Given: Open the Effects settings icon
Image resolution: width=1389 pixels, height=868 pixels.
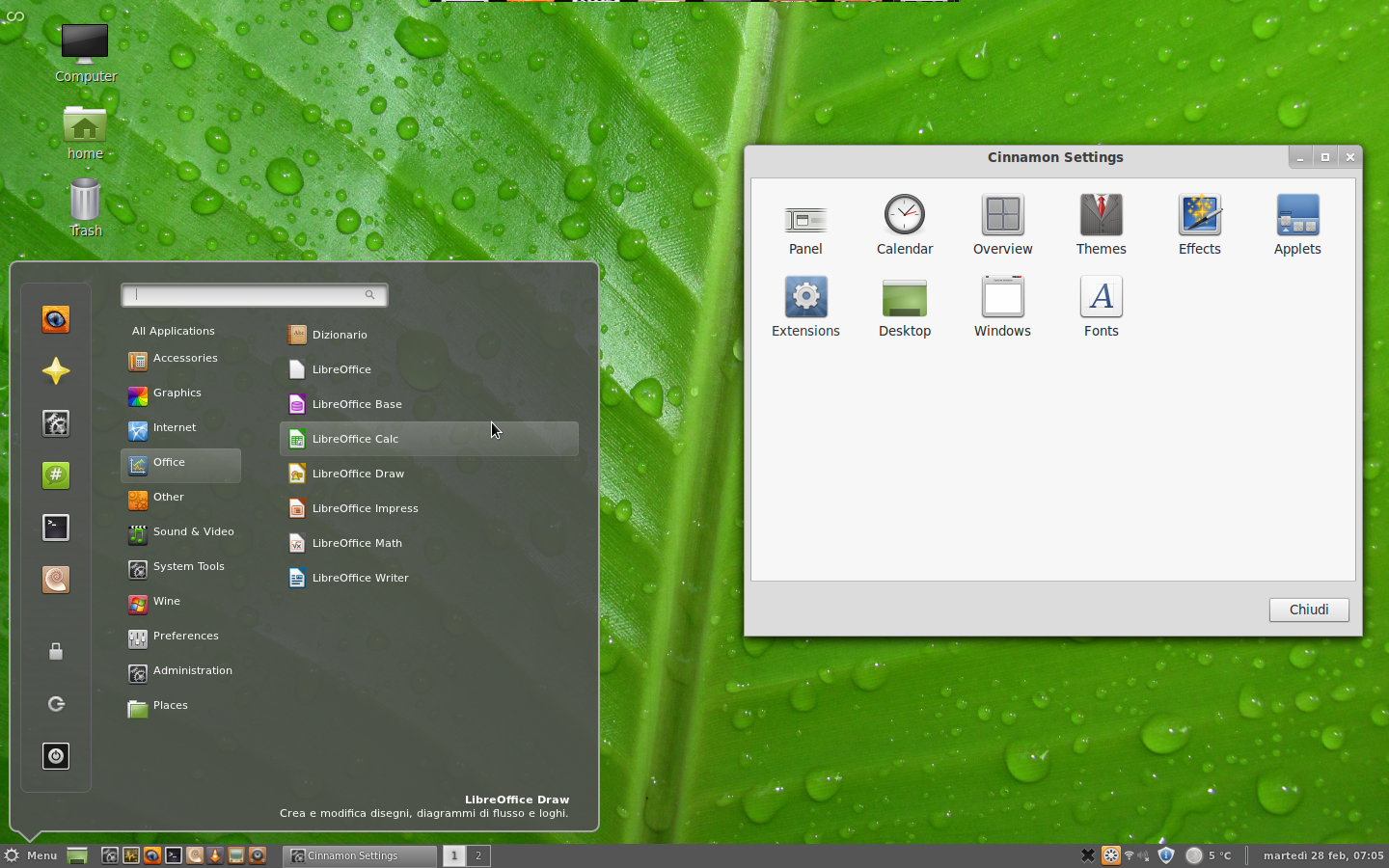Looking at the screenshot, I should point(1199,215).
